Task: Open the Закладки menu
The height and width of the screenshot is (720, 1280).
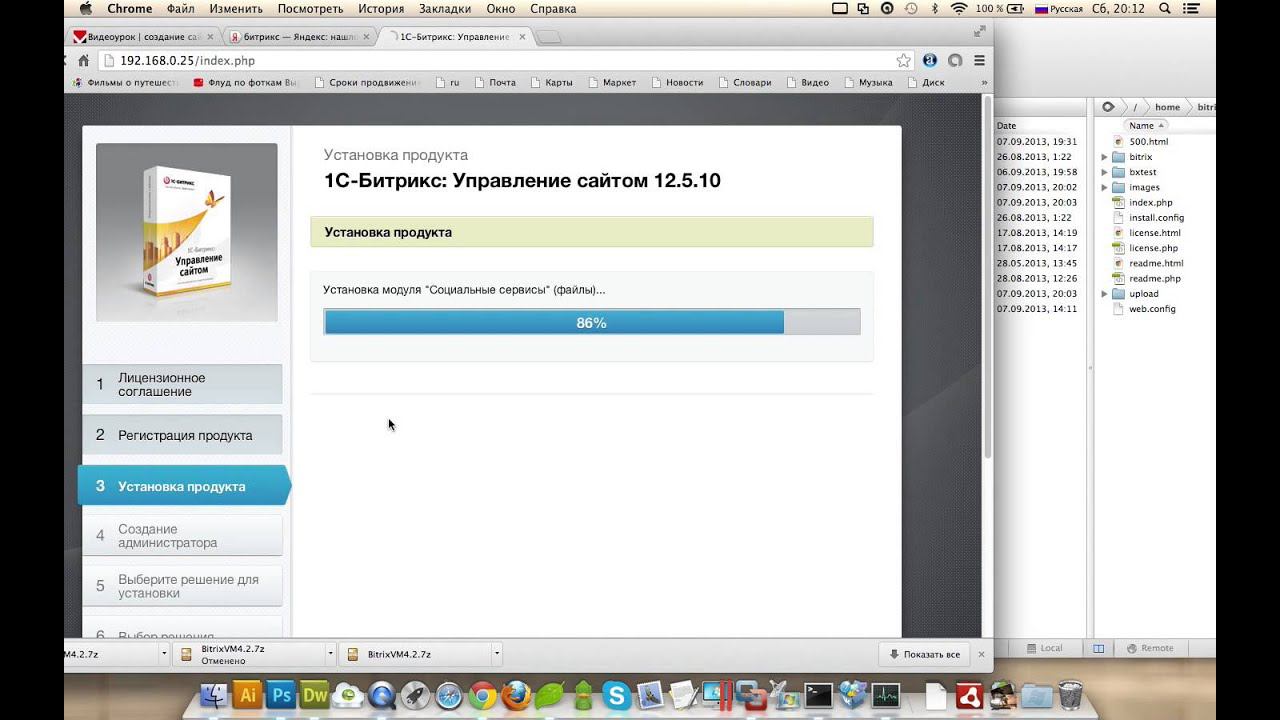Action: coord(445,9)
